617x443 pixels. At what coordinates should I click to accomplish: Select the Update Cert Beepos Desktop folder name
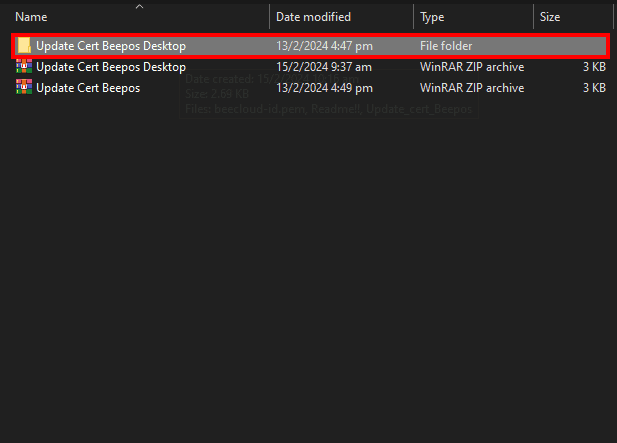click(x=111, y=46)
